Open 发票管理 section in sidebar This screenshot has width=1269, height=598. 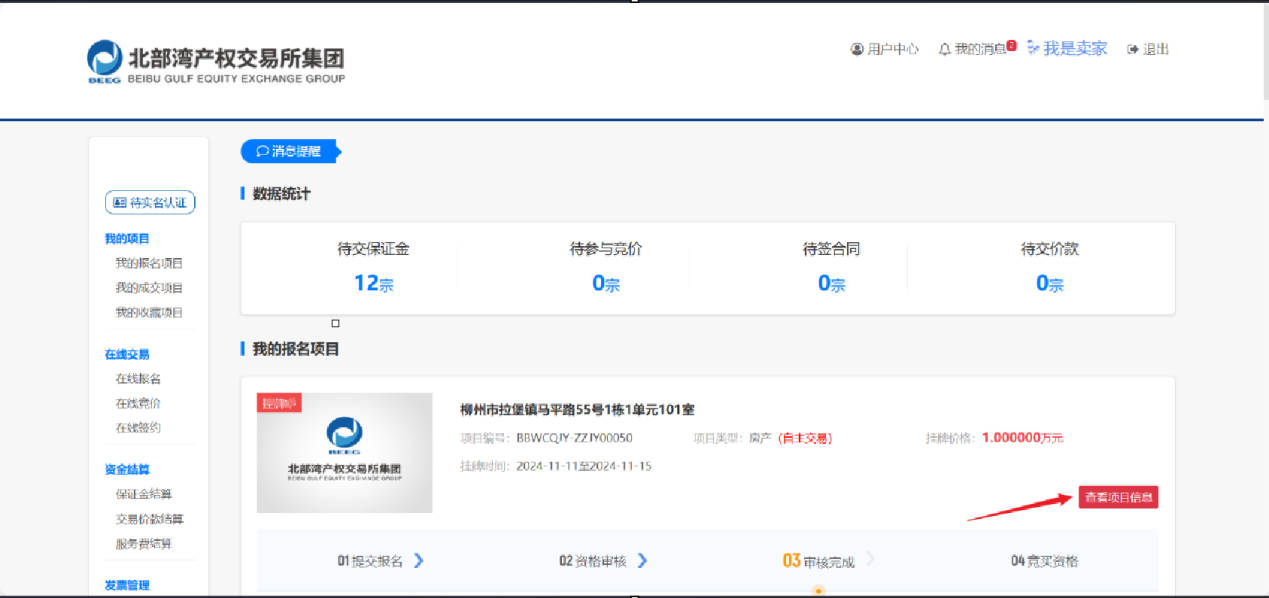(x=127, y=586)
